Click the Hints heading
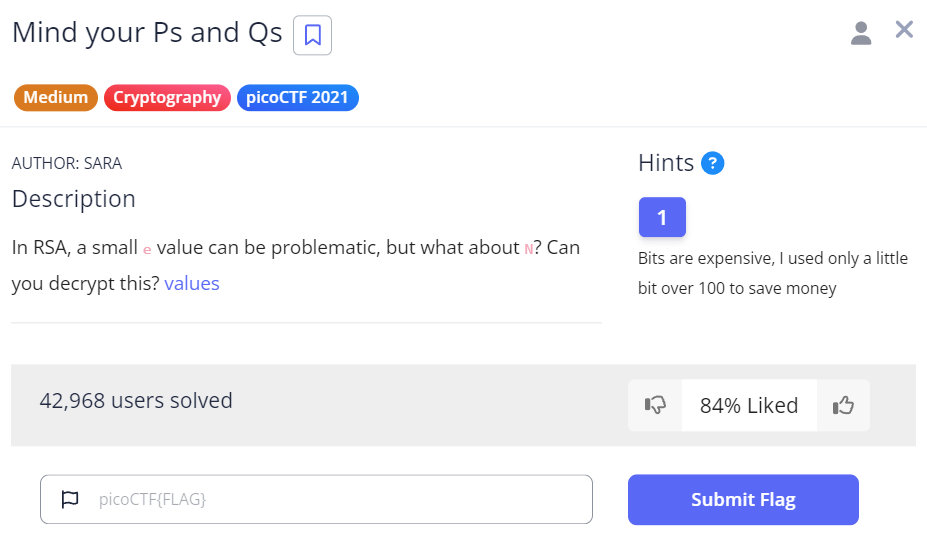Screen dimensions: 927x545 click(666, 163)
